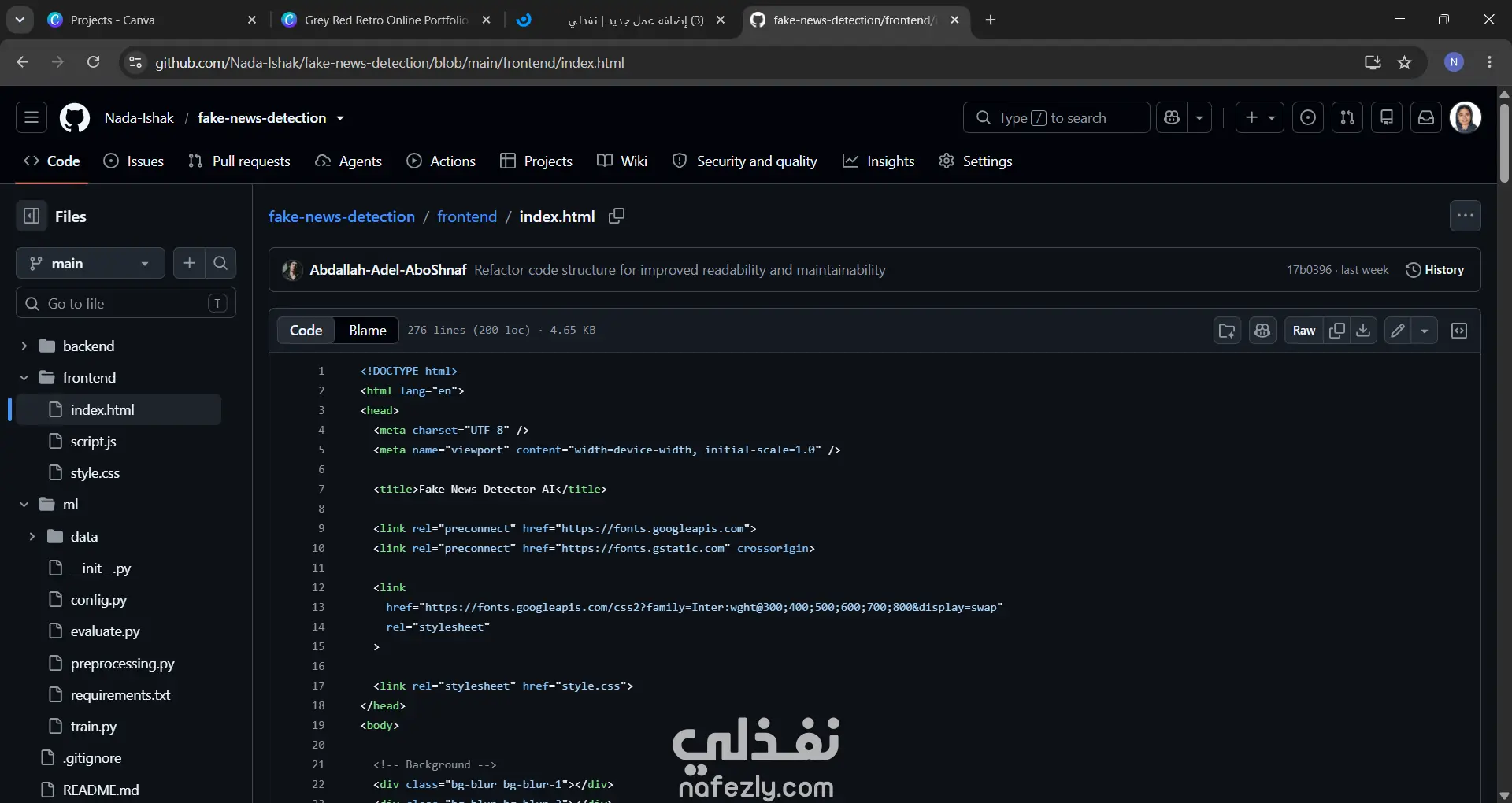Open fake-news-detection repository dropdown arrow

340,118
